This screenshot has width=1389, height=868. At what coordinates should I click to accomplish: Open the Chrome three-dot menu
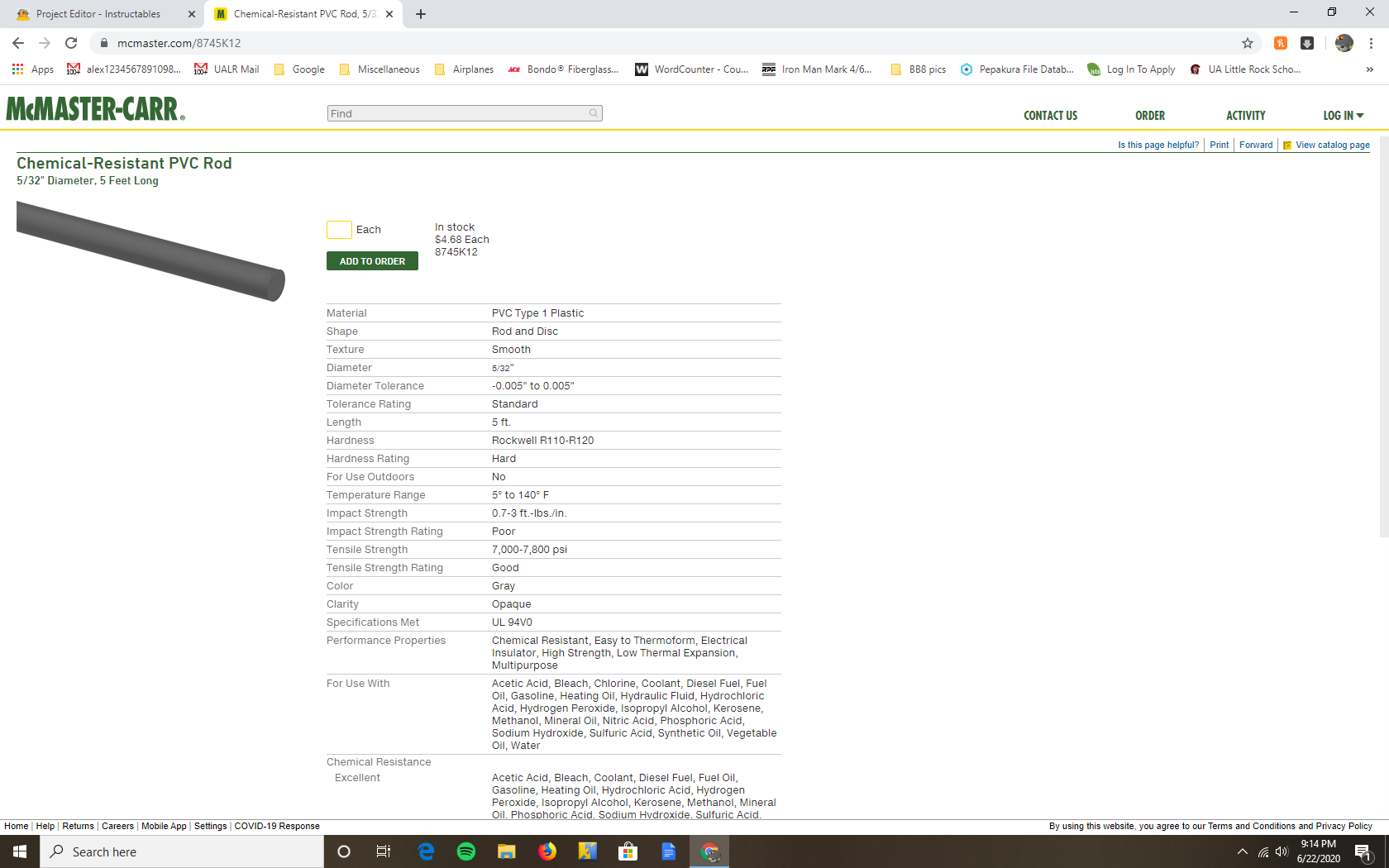coord(1371,43)
